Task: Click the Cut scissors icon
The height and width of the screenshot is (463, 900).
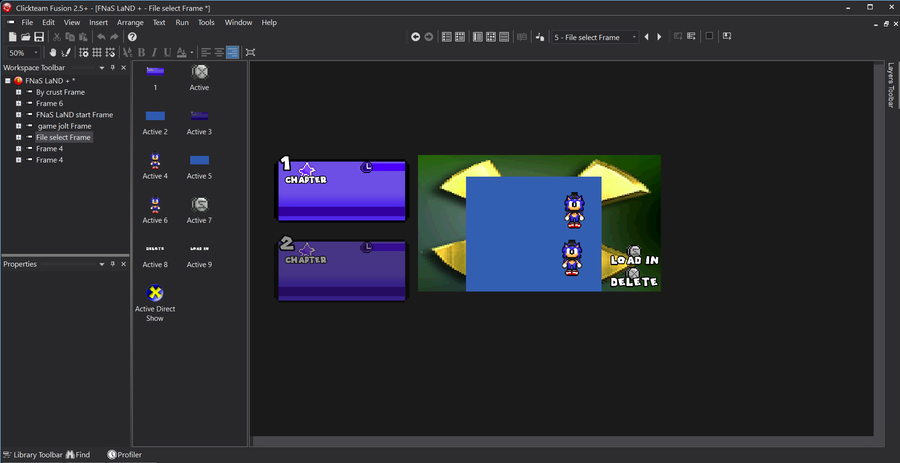Action: [57, 37]
